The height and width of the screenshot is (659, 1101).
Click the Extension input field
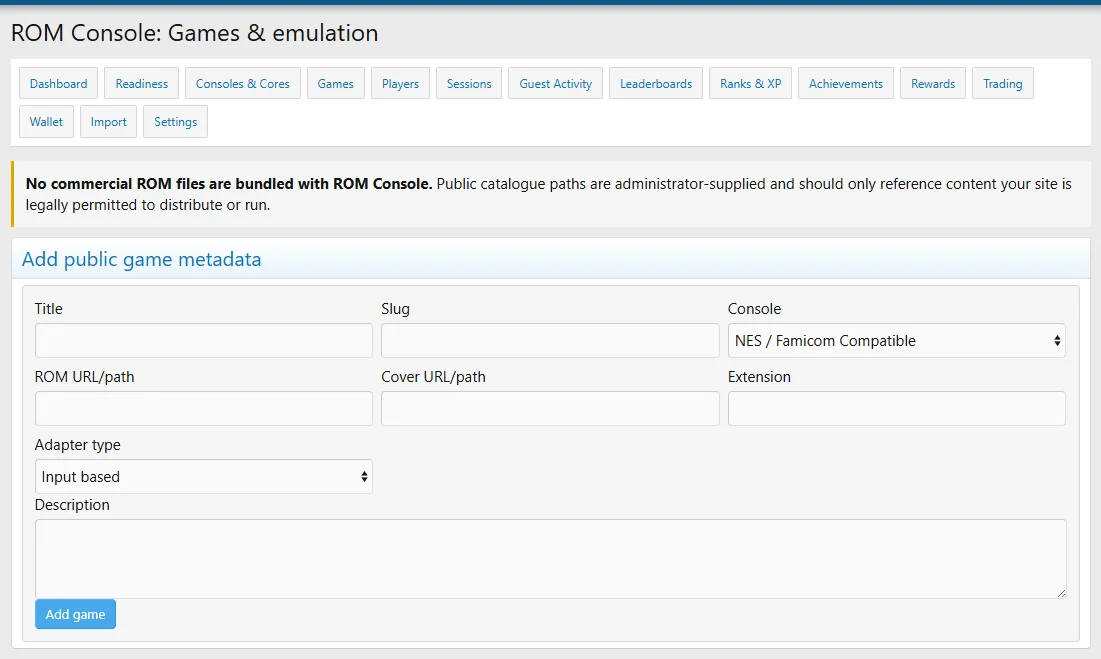tap(897, 408)
